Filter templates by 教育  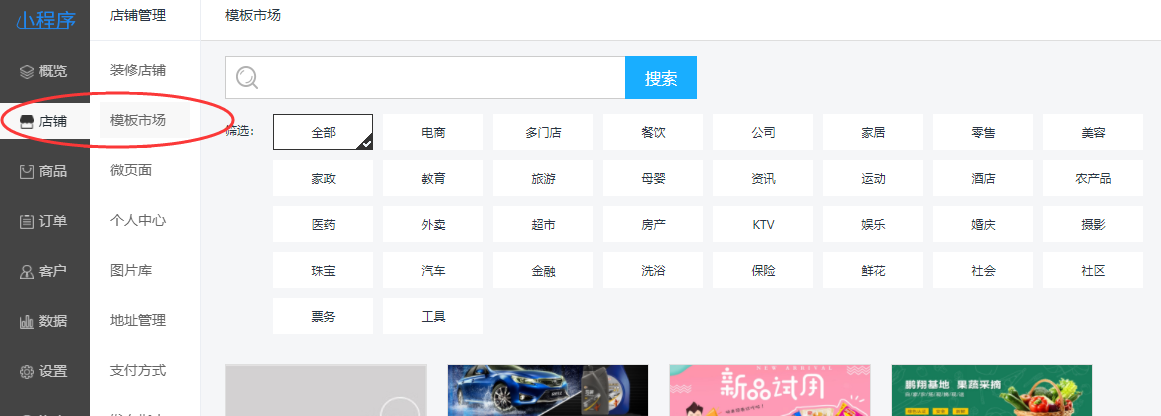pyautogui.click(x=433, y=178)
